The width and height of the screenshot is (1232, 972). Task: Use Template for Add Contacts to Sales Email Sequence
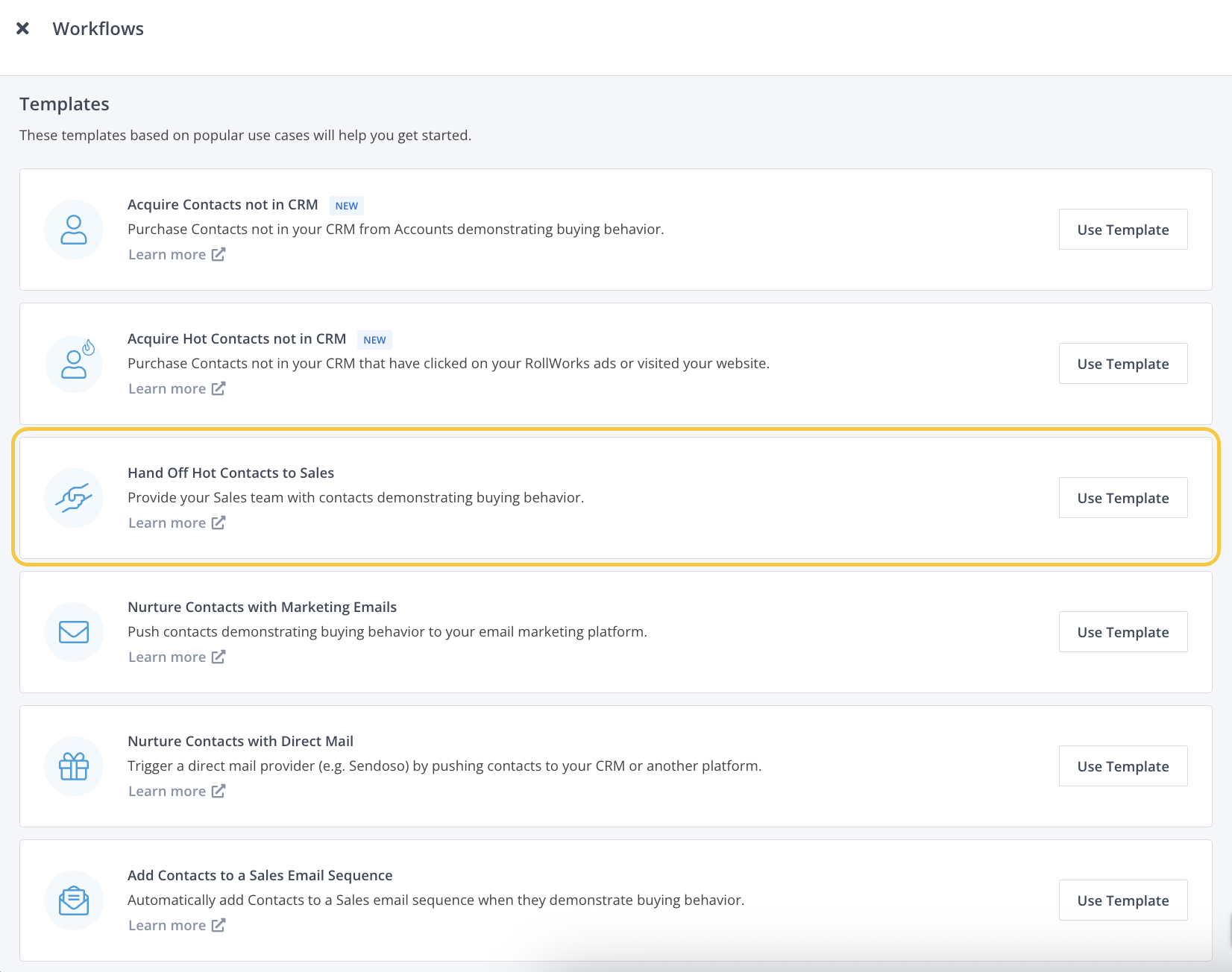[1122, 900]
